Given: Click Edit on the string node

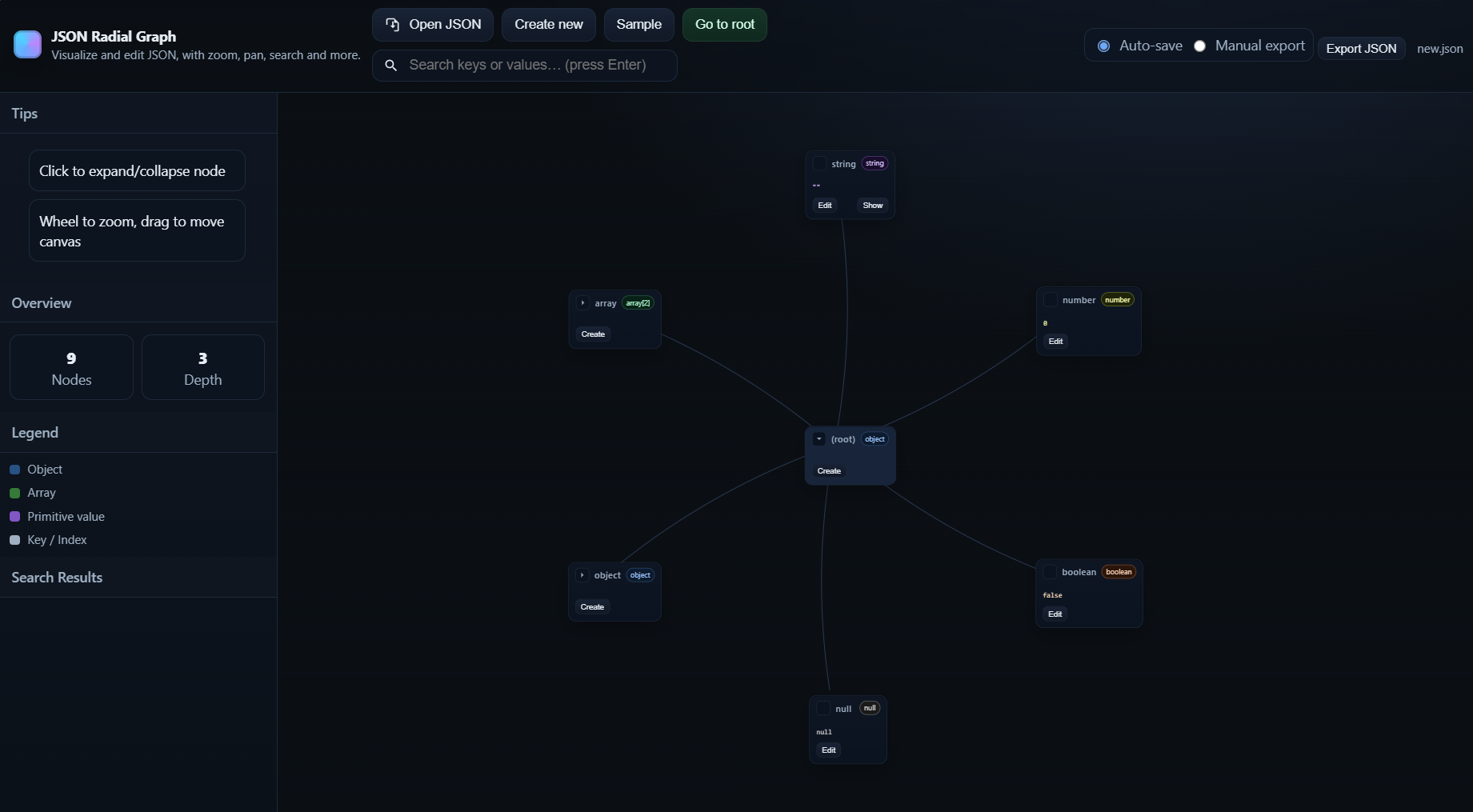Looking at the screenshot, I should [x=825, y=206].
